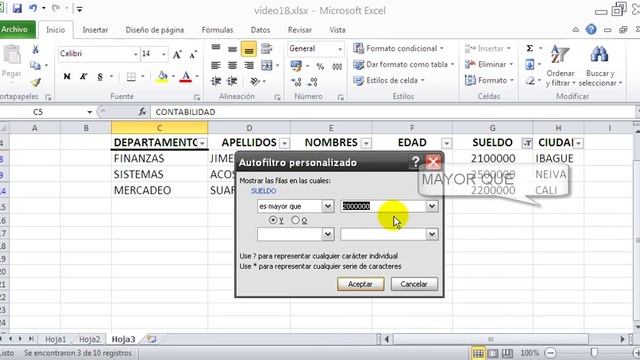Apply yellow fill color bucket
Image resolution: width=640 pixels, height=360 pixels.
pos(162,76)
